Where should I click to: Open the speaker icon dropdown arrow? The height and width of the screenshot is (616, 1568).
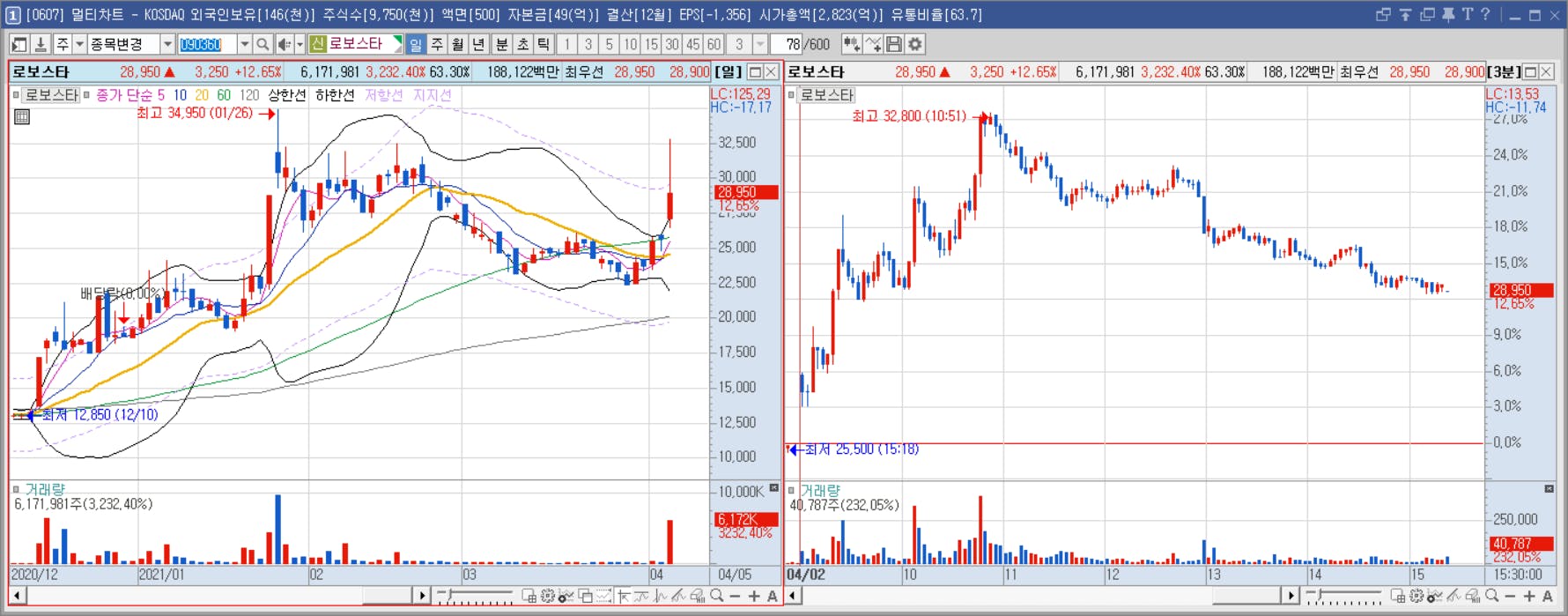tap(300, 44)
